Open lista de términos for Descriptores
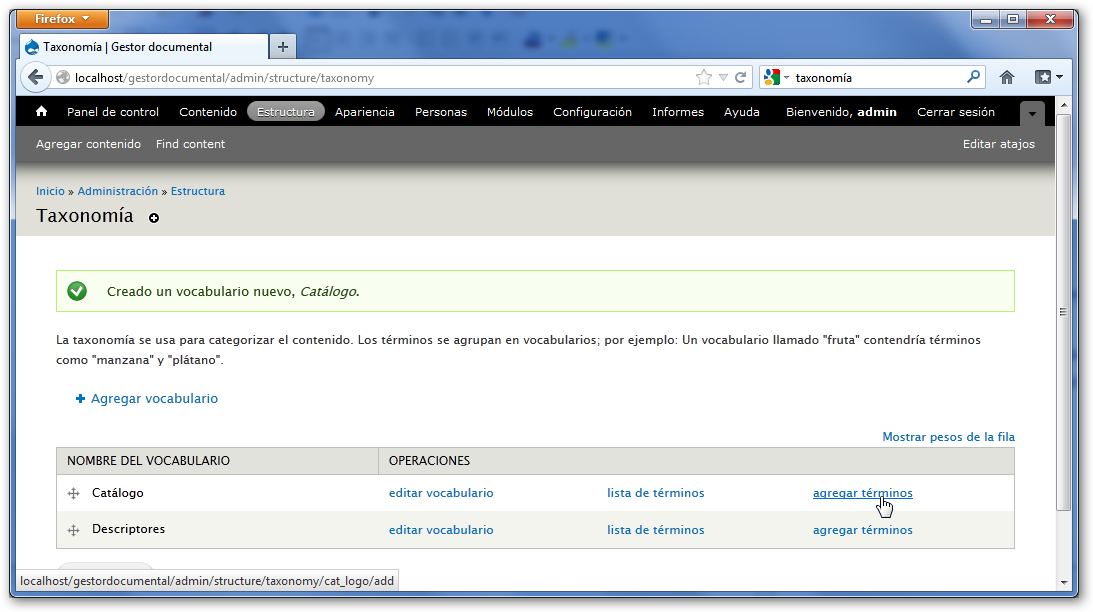This screenshot has height=612, width=1093. (655, 530)
